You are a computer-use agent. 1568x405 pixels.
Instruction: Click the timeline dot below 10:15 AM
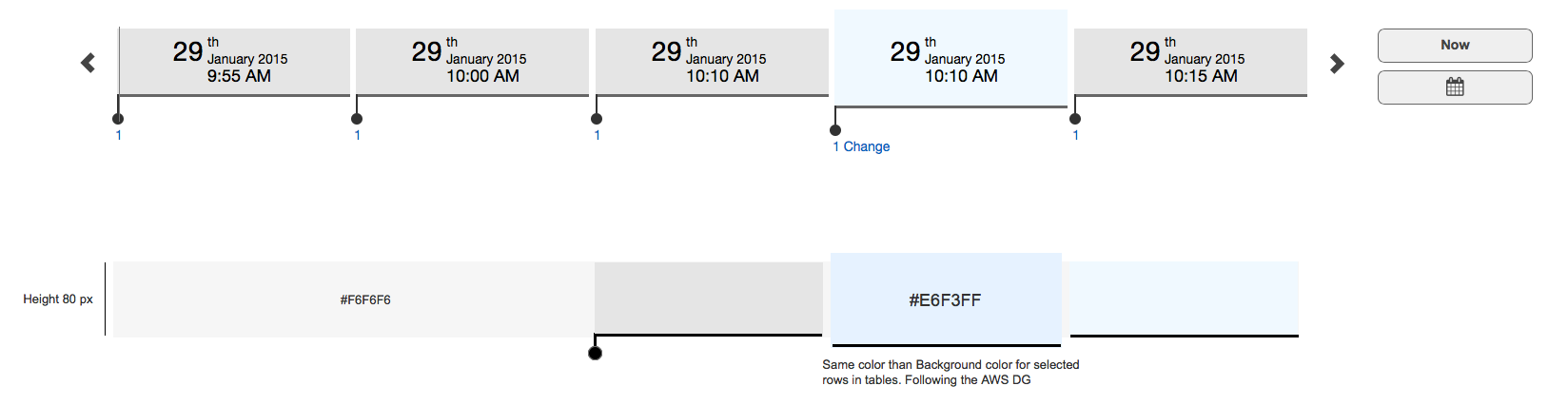[1075, 119]
